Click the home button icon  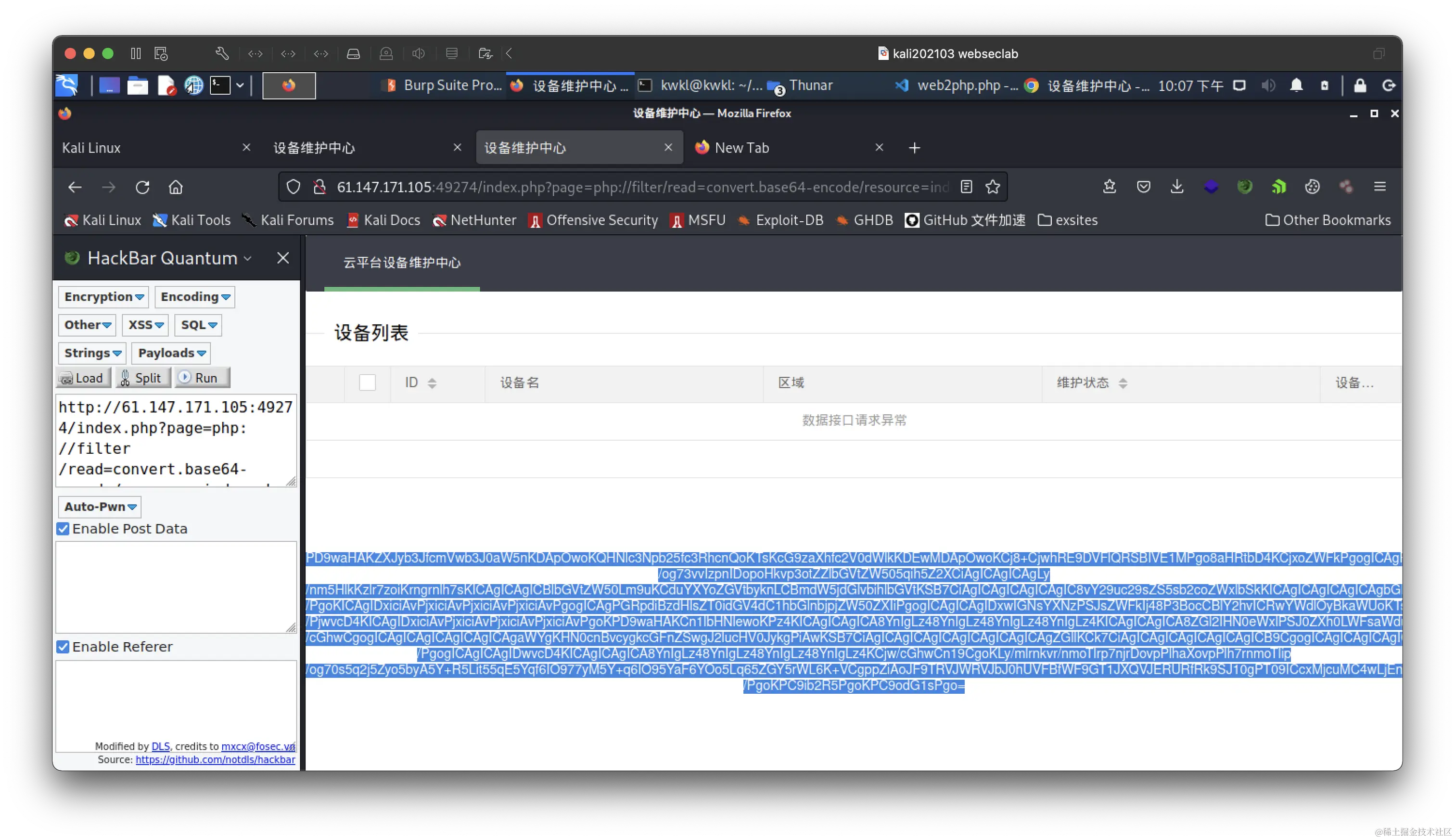pos(176,187)
